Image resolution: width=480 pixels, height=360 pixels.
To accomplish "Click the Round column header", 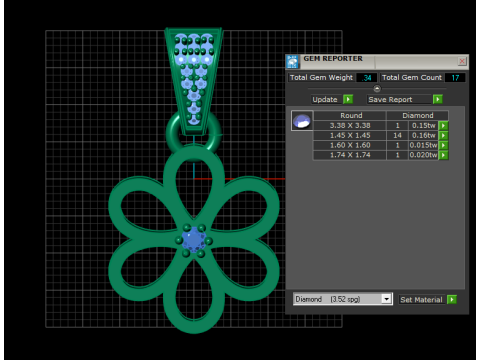I will [x=351, y=115].
